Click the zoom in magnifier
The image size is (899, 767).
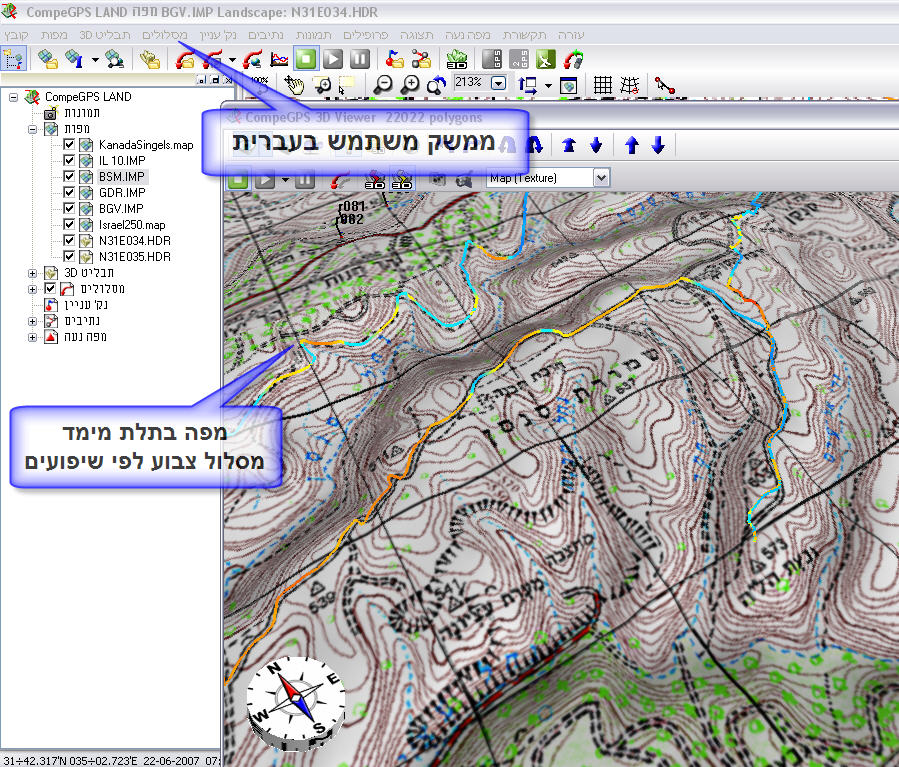tap(410, 85)
